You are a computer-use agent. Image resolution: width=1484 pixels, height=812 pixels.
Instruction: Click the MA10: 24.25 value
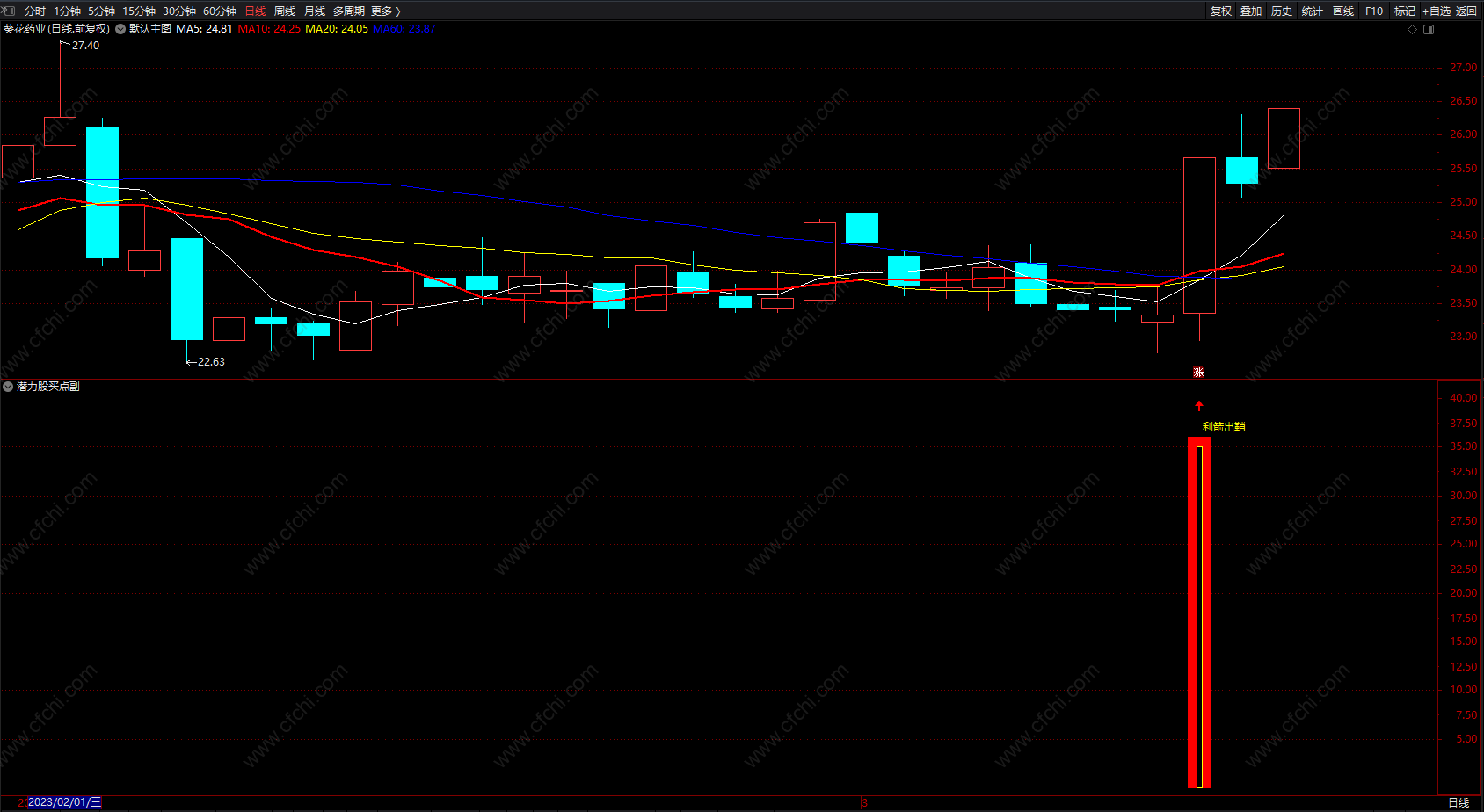pos(269,29)
